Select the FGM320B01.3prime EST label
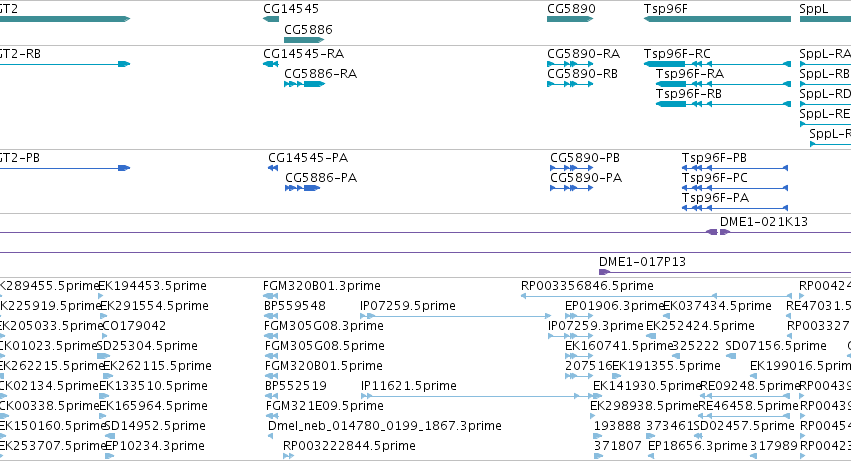This screenshot has height=461, width=851. 322,286
